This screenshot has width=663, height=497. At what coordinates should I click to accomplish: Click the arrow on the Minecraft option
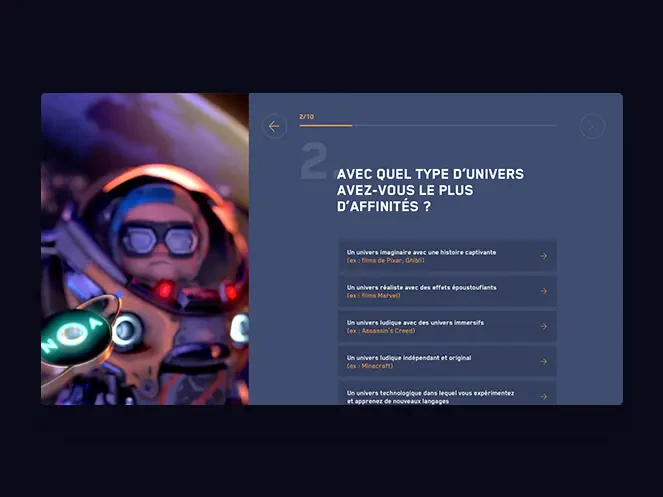(x=543, y=361)
